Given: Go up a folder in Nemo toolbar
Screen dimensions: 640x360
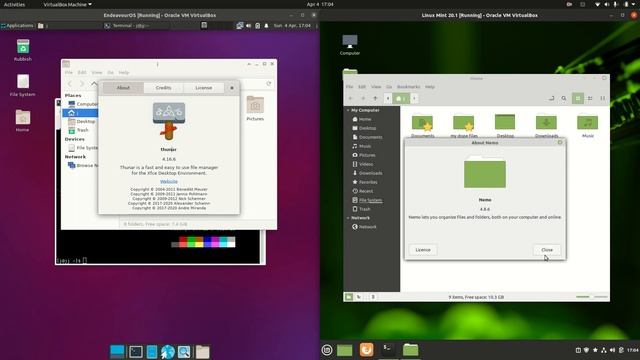Looking at the screenshot, I should pyautogui.click(x=376, y=98).
